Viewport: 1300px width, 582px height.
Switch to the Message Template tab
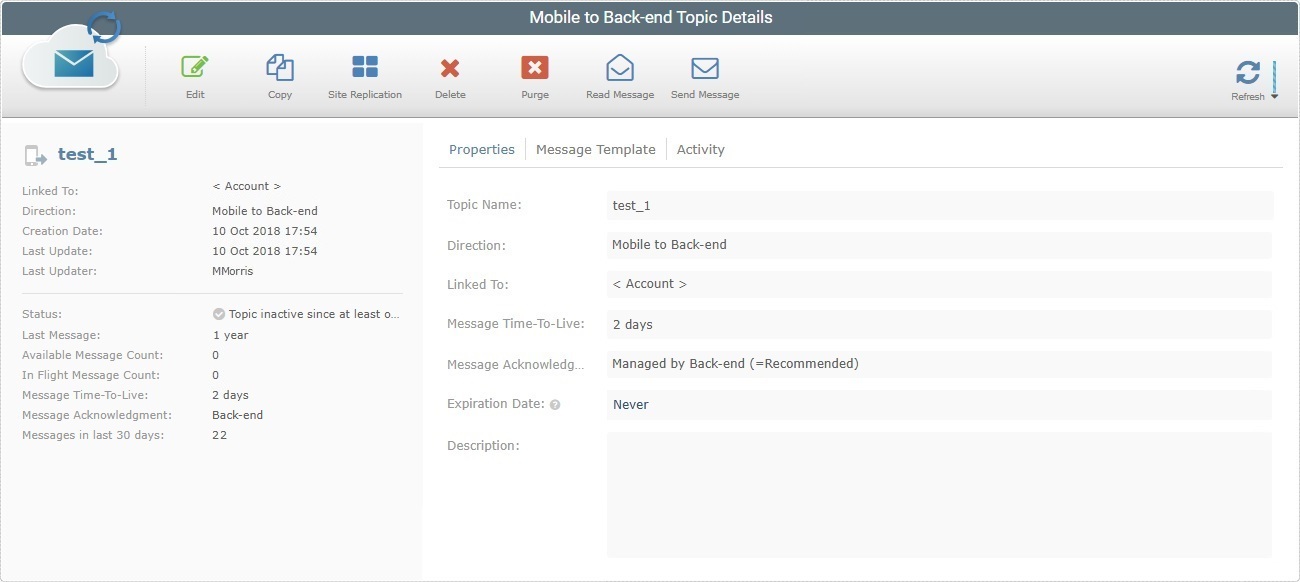click(596, 149)
